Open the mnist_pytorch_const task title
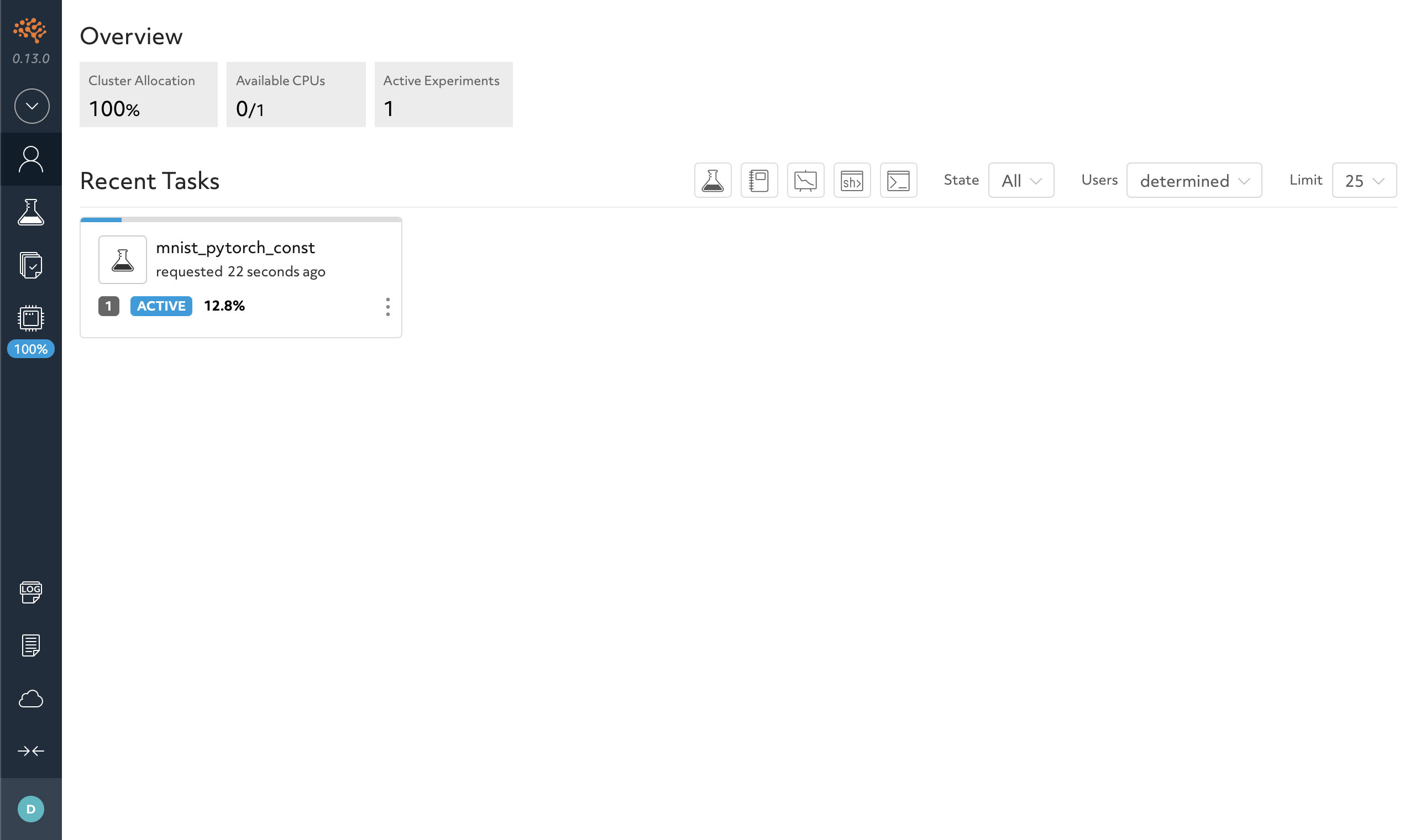 click(x=235, y=248)
